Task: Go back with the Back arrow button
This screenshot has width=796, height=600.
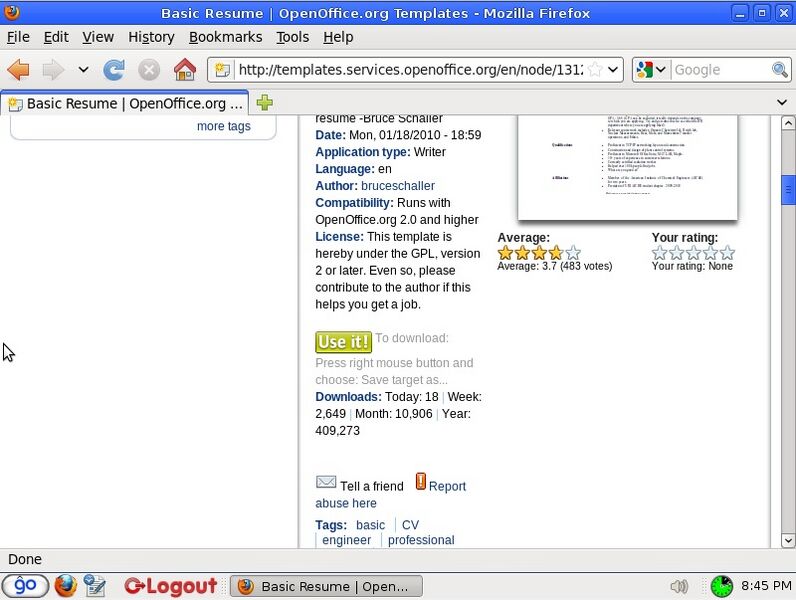Action: coord(18,70)
